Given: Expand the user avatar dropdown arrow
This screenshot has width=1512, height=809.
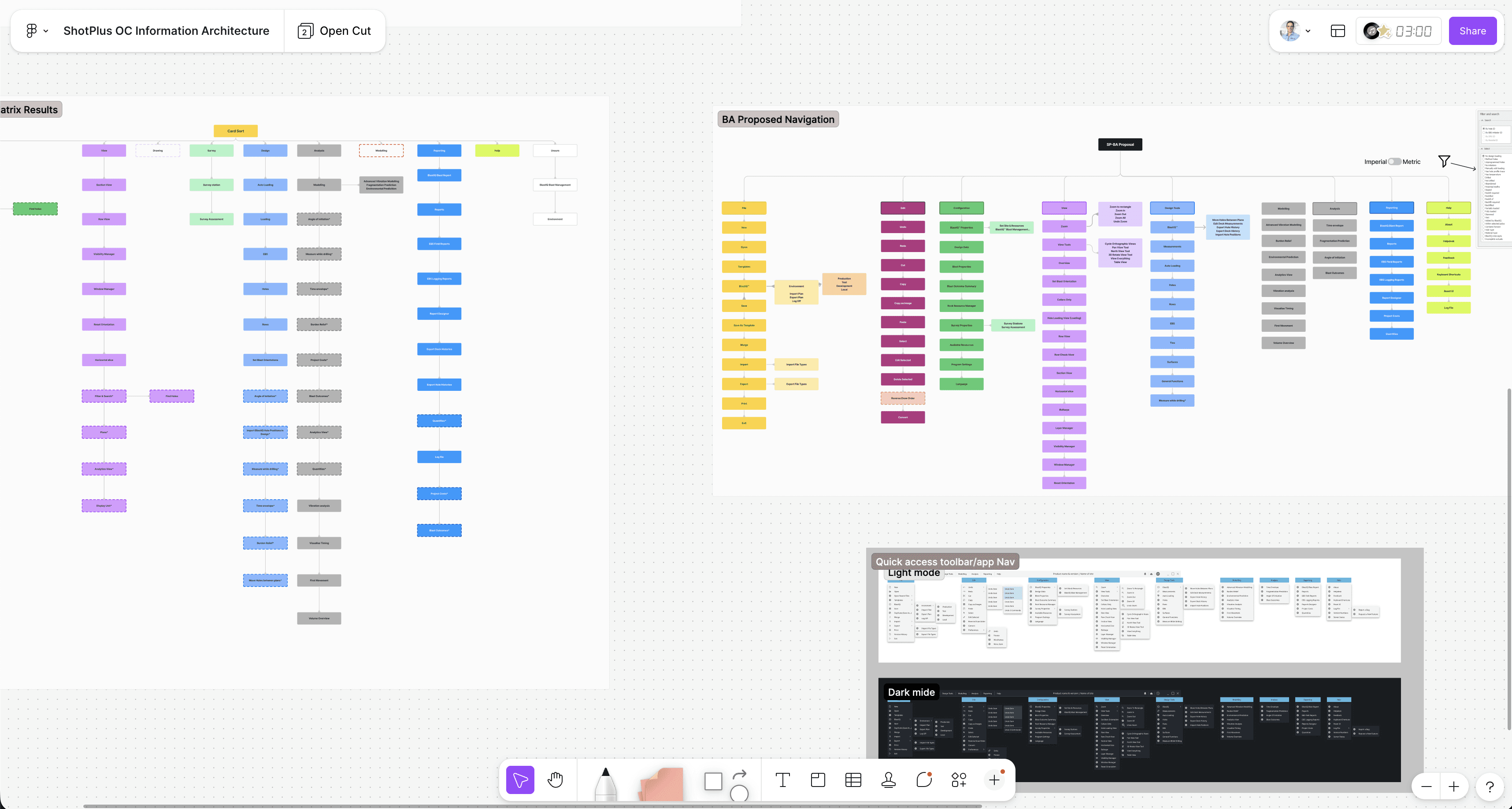Looking at the screenshot, I should pyautogui.click(x=1308, y=31).
